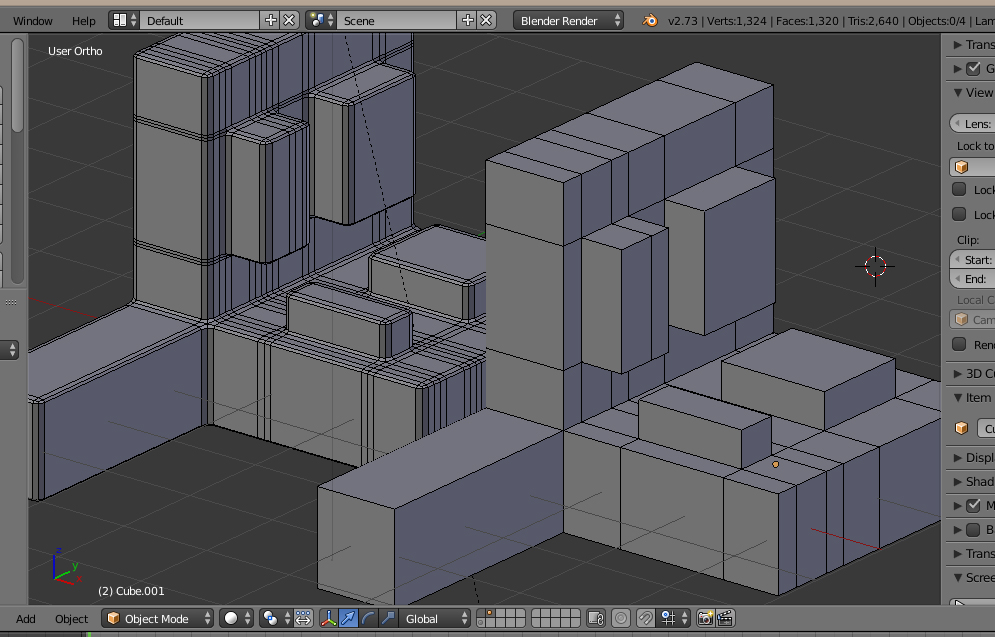Click the left tool shelf scrollbar
This screenshot has height=637, width=995.
click(x=17, y=84)
